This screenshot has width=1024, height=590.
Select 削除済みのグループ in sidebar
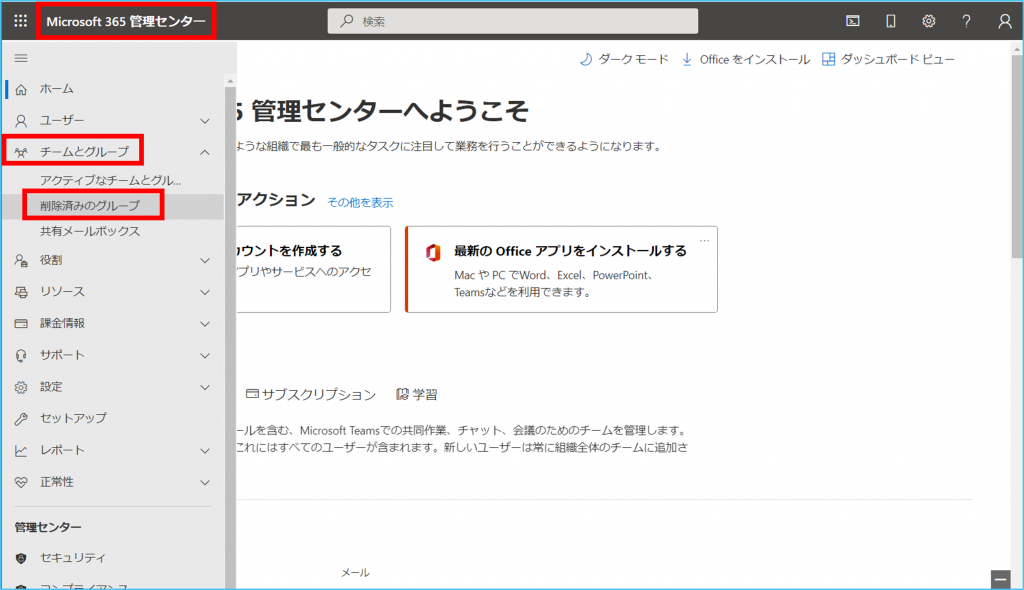90,205
